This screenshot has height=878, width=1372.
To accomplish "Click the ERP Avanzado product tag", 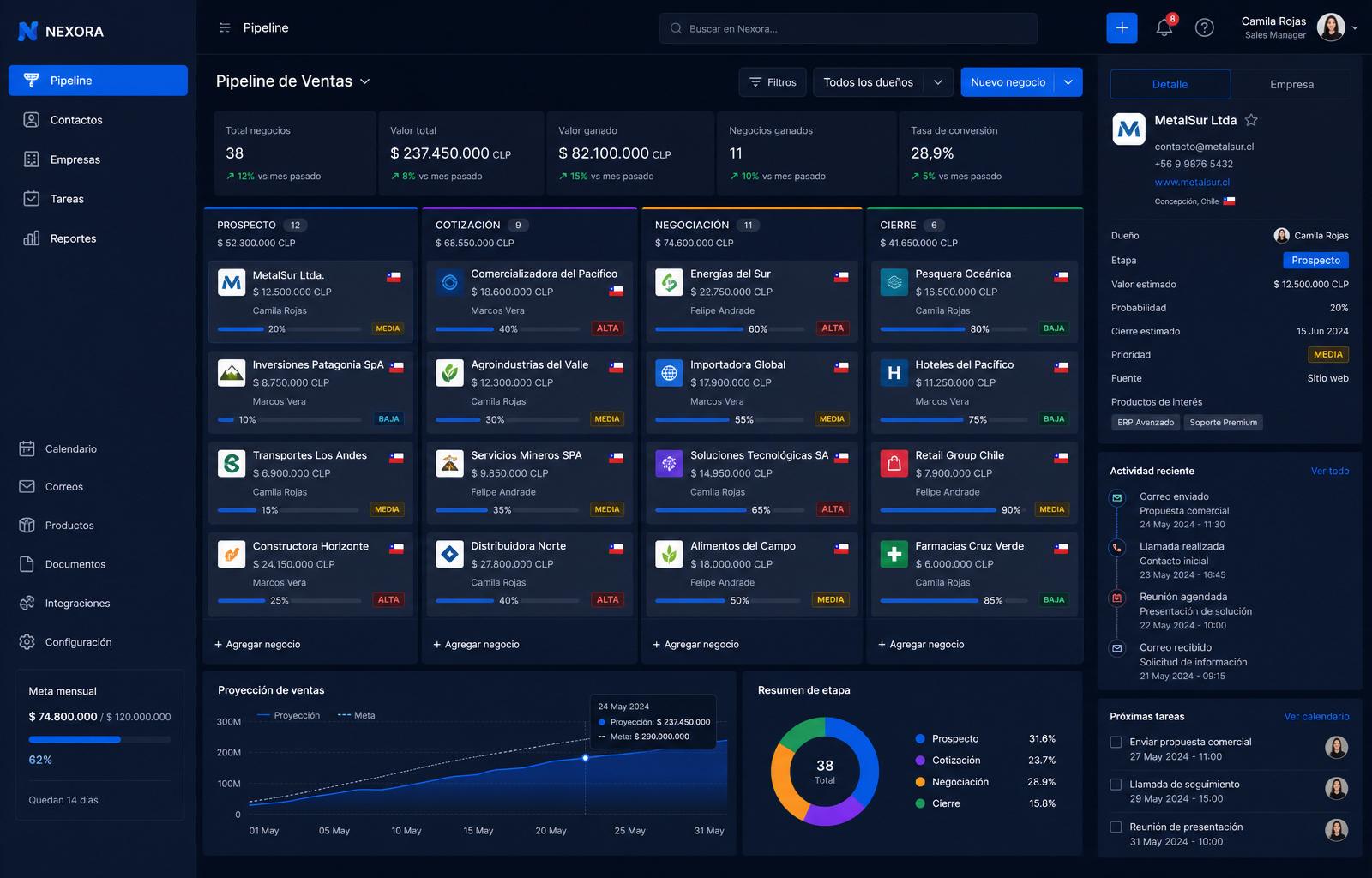I will (x=1146, y=422).
